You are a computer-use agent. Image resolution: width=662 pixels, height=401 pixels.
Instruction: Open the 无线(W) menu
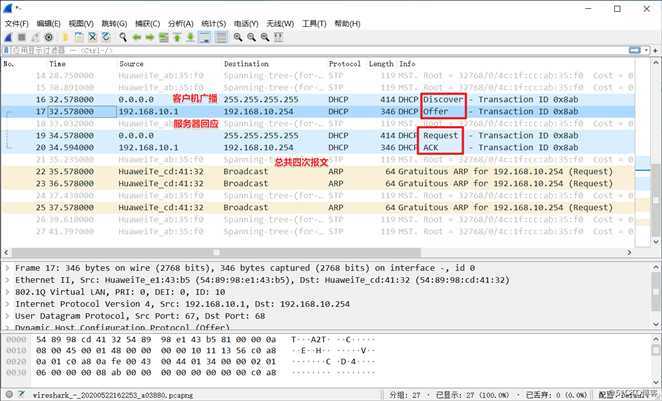tap(280, 24)
